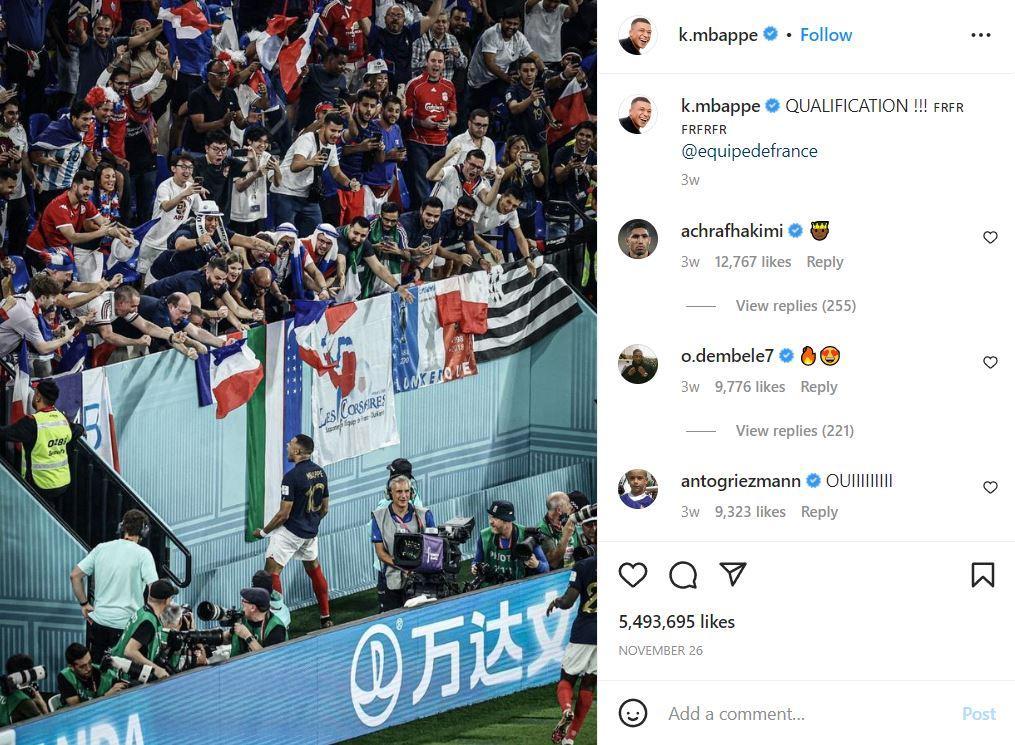The width and height of the screenshot is (1015, 745).
Task: Open the comment bubble icon
Action: pyautogui.click(x=683, y=575)
